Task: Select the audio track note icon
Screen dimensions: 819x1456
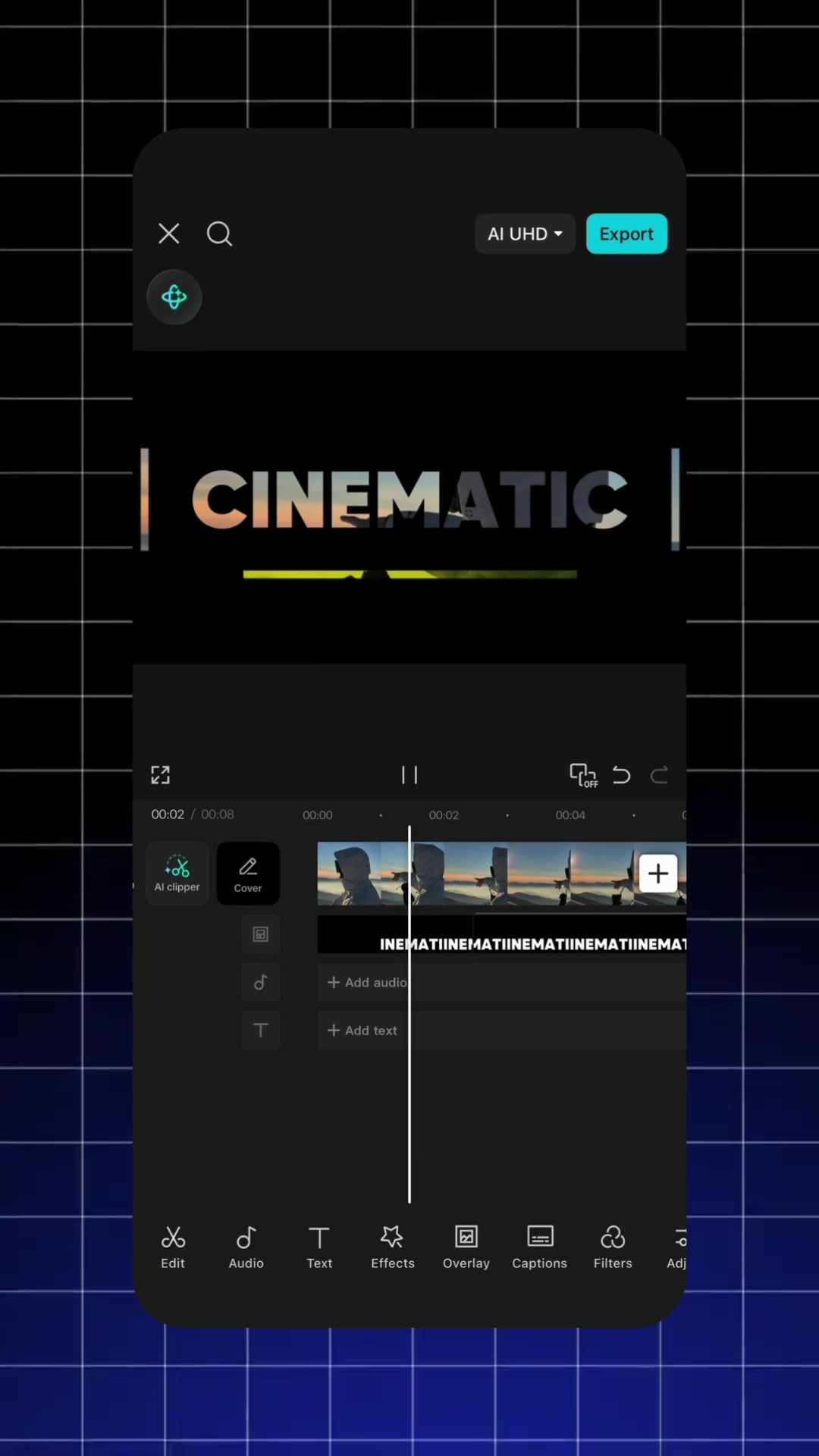Action: click(x=261, y=982)
